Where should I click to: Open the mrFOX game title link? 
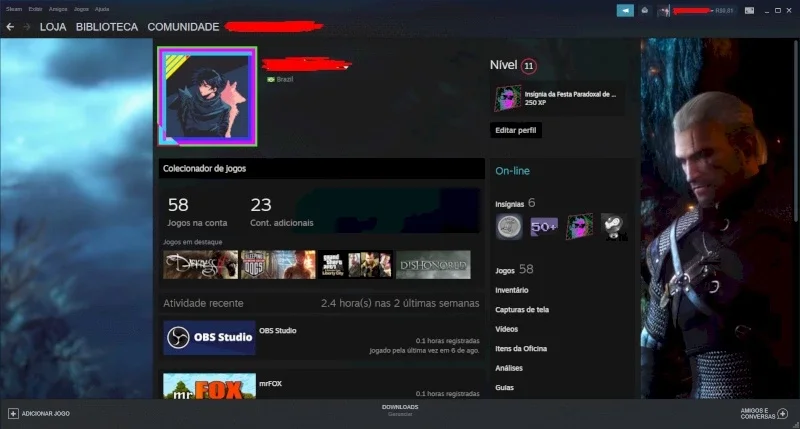[270, 384]
